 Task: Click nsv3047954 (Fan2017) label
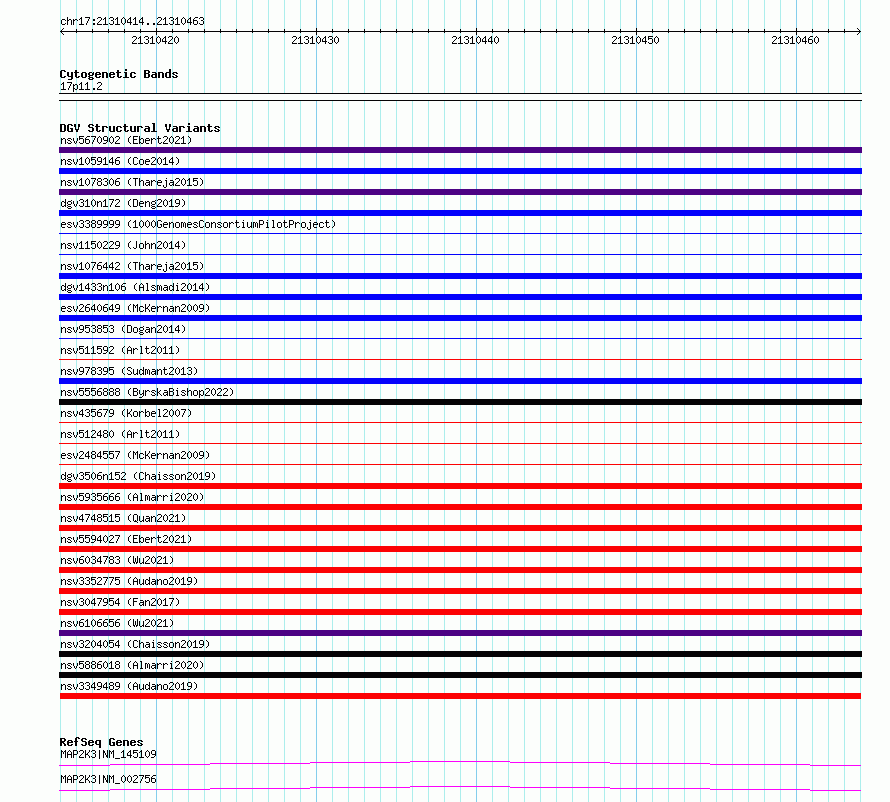pyautogui.click(x=120, y=602)
